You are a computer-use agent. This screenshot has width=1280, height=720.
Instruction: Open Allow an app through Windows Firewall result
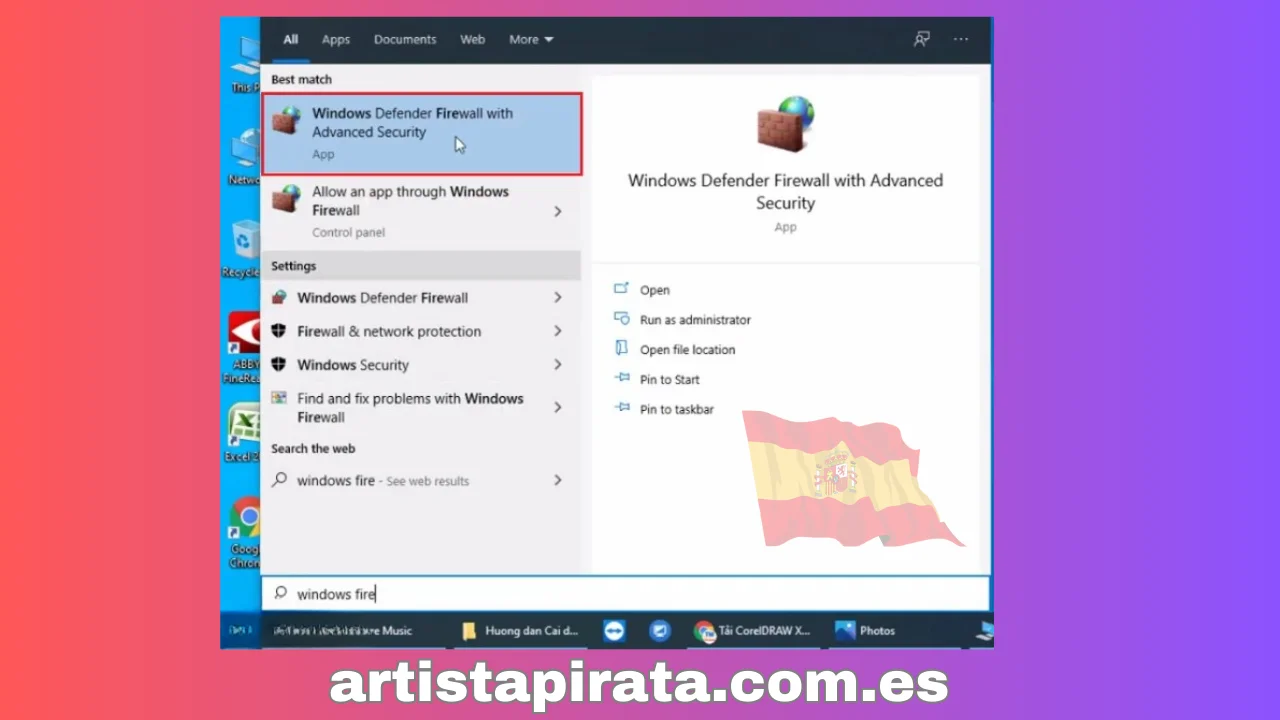point(421,211)
